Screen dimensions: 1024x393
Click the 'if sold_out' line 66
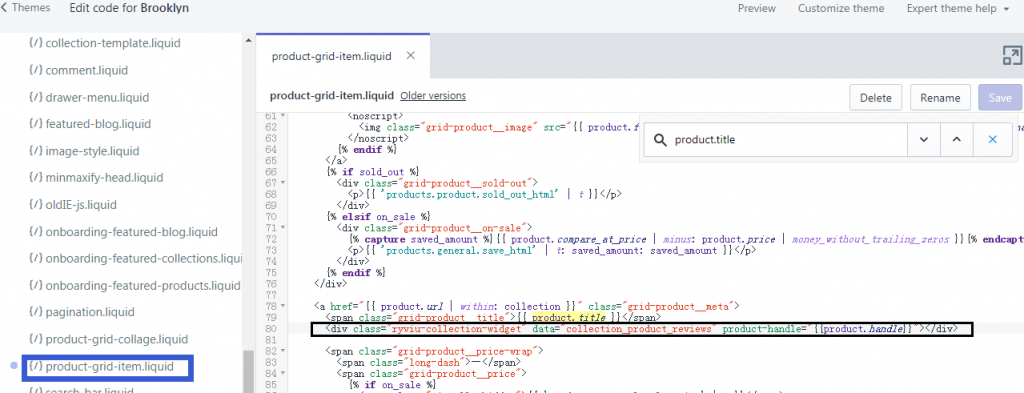click(x=372, y=172)
